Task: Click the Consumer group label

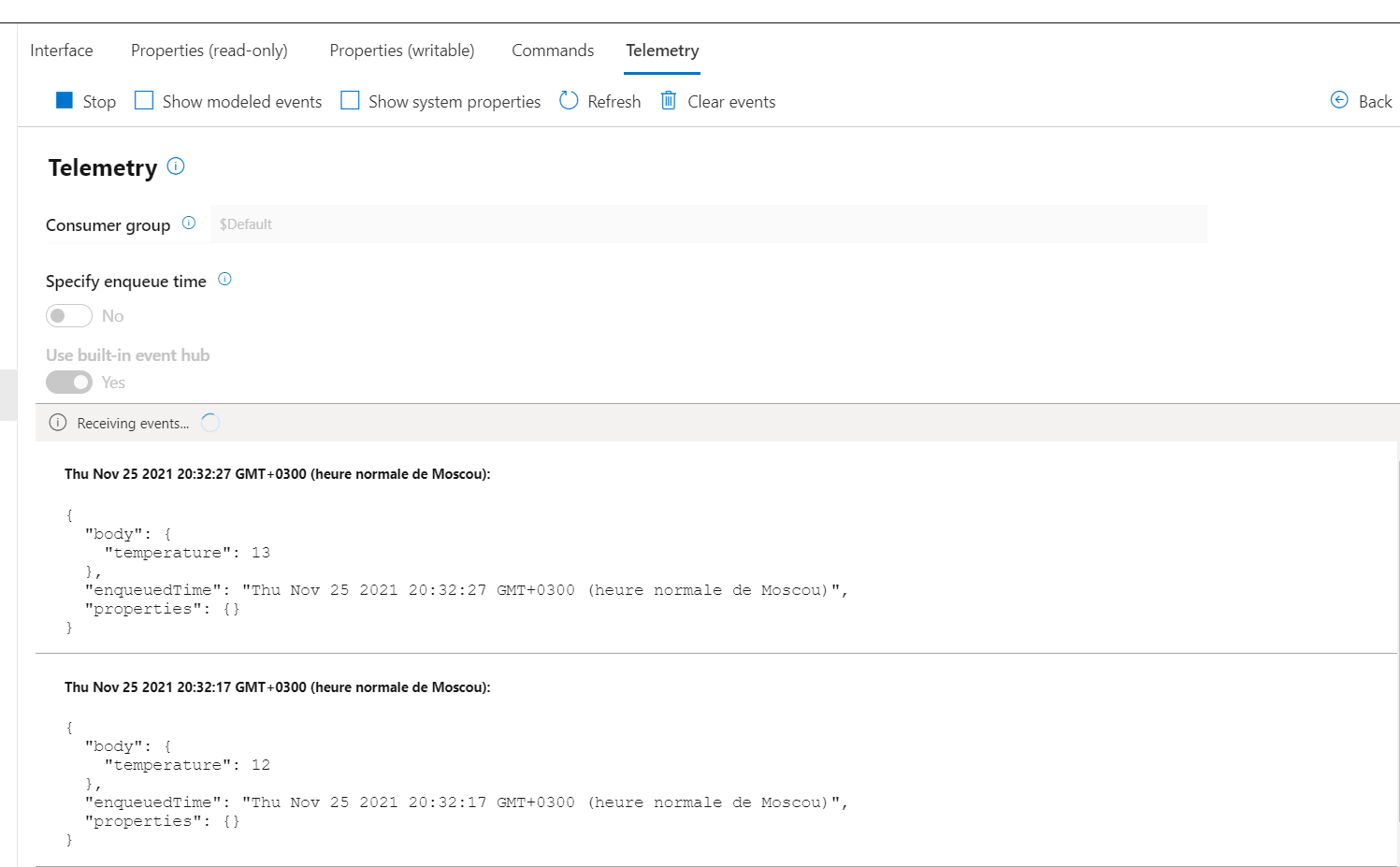Action: pos(108,225)
